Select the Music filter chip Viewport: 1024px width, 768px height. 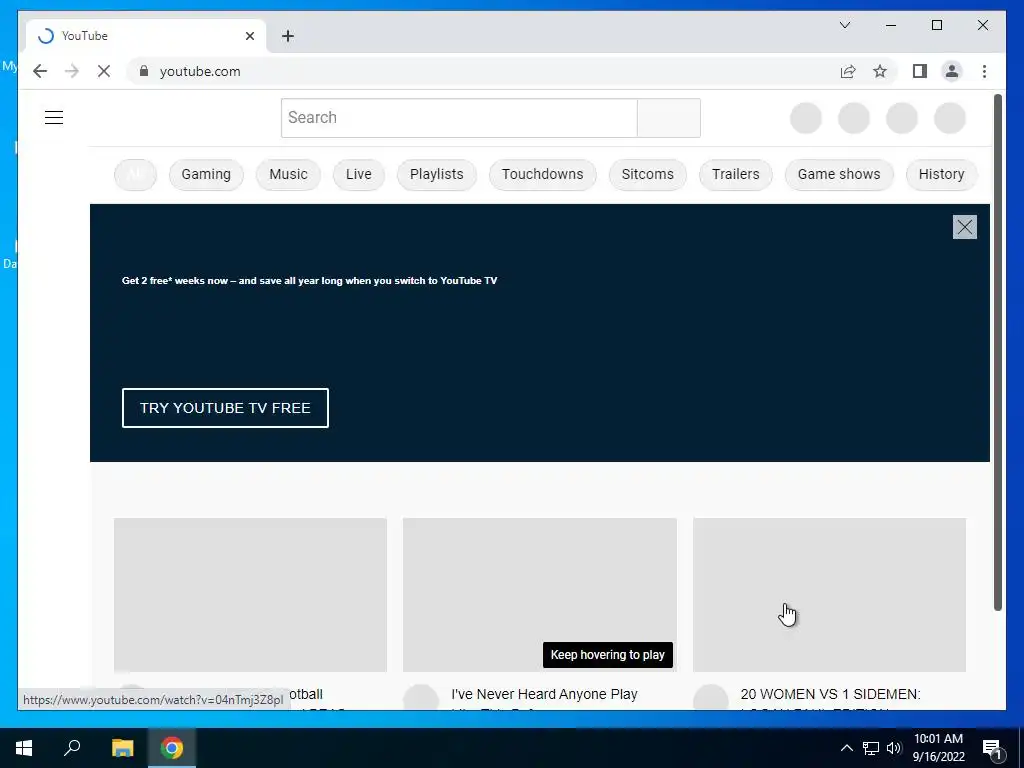tap(288, 174)
